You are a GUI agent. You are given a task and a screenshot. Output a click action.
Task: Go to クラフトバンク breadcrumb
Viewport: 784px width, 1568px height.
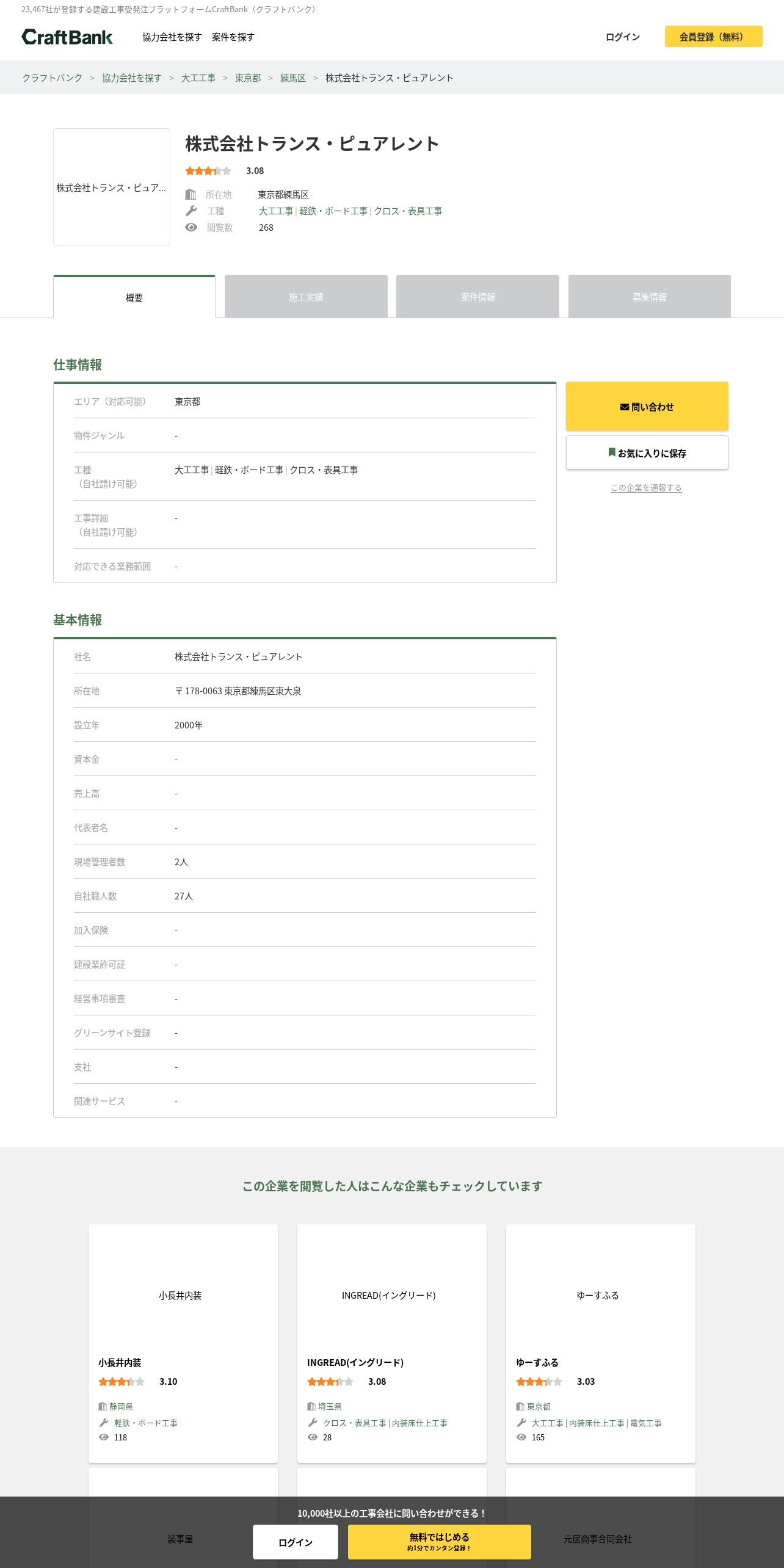(53, 78)
